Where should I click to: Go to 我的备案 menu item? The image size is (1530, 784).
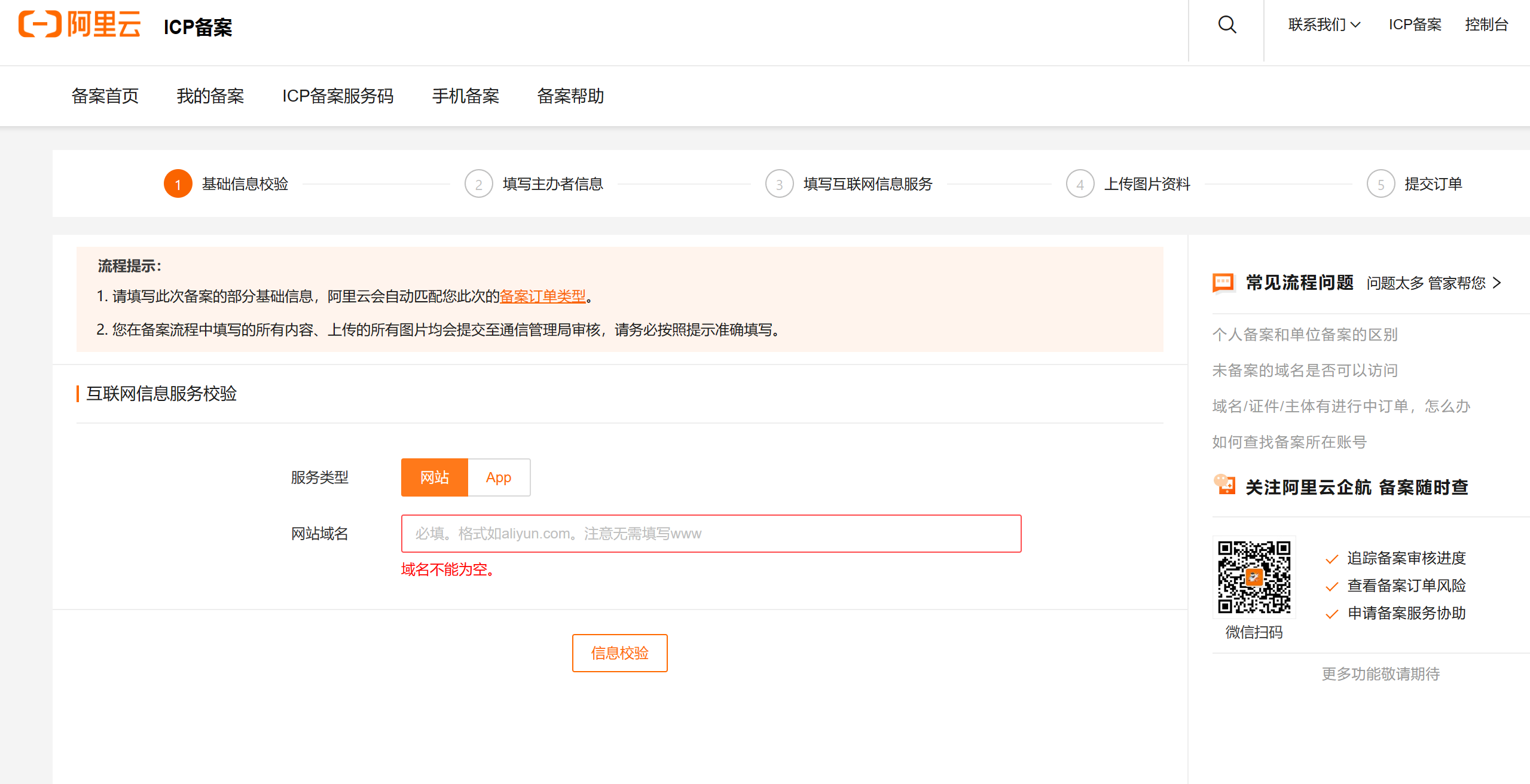pos(210,96)
